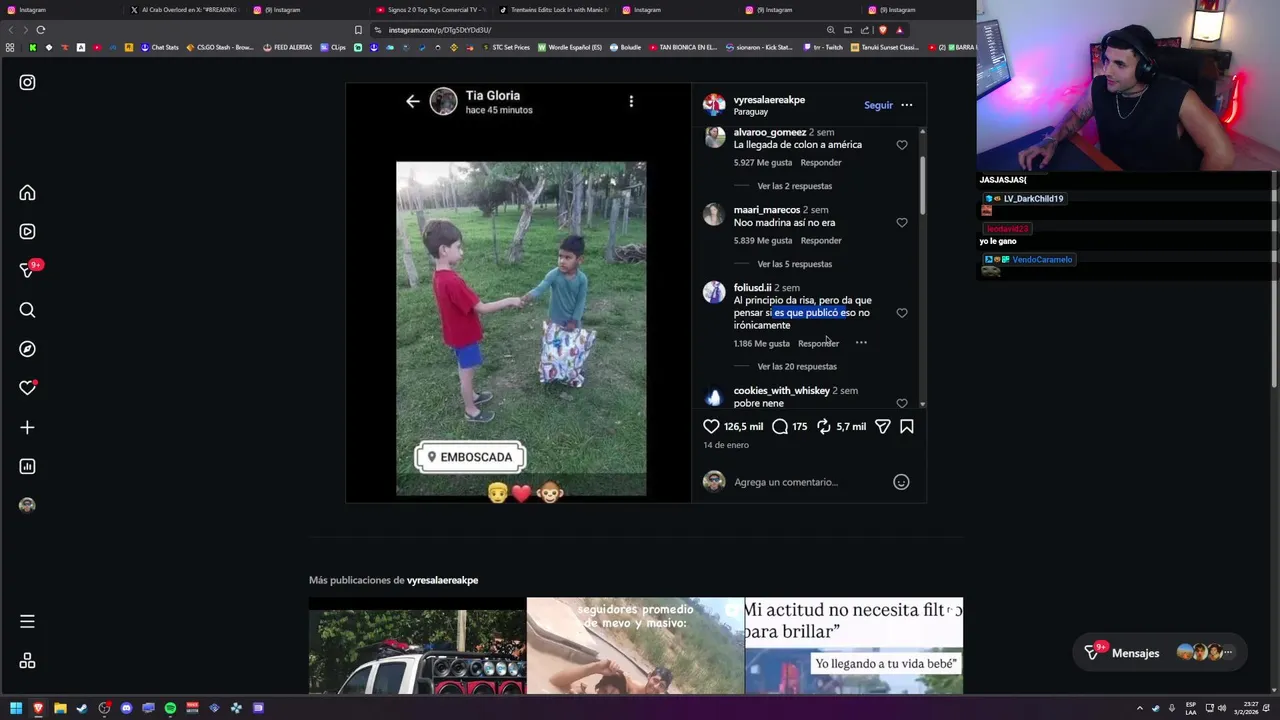
Task: Open the dashboard chart icon in sidebar
Action: click(27, 466)
